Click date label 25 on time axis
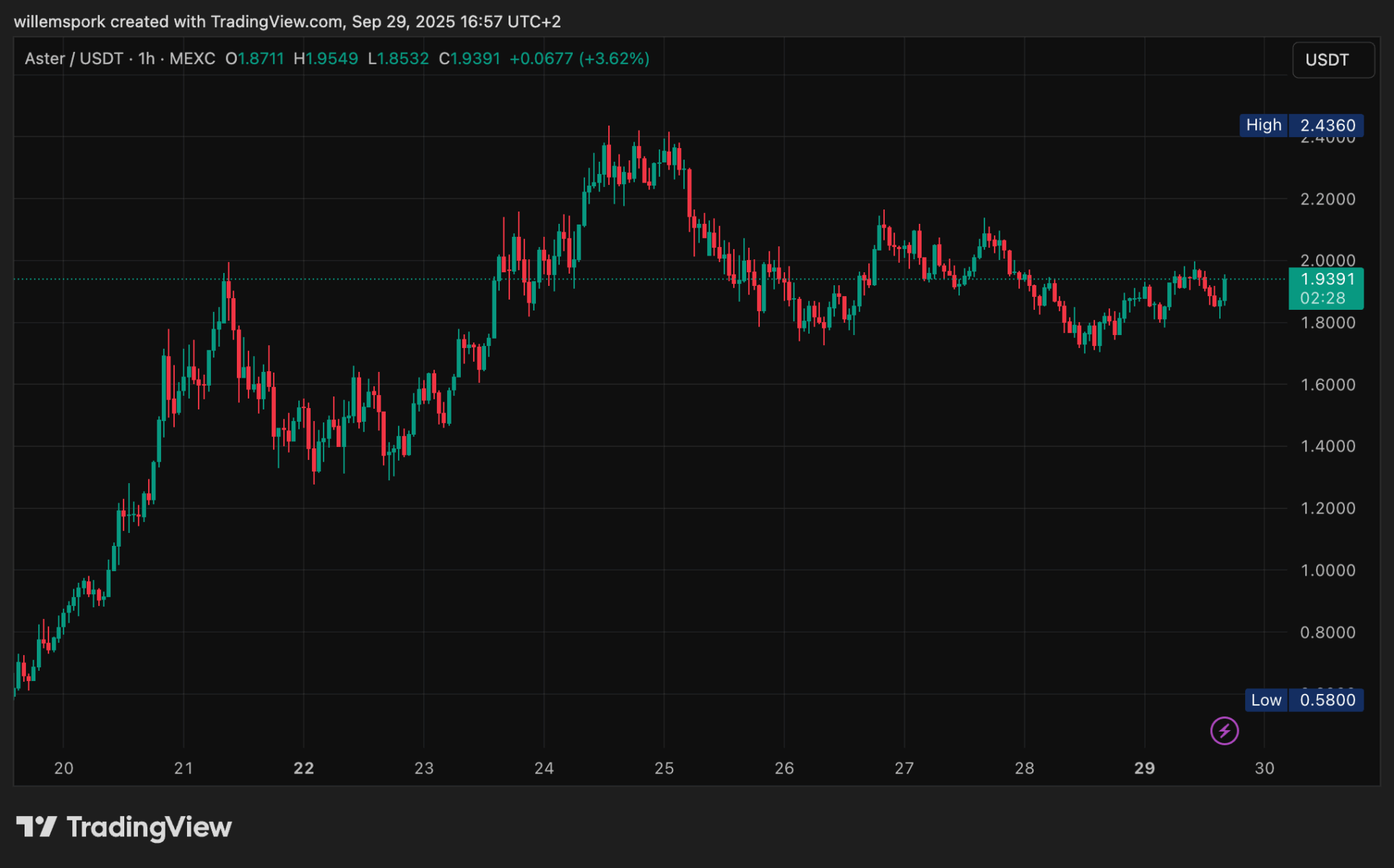This screenshot has height=868, width=1394. pos(664,768)
